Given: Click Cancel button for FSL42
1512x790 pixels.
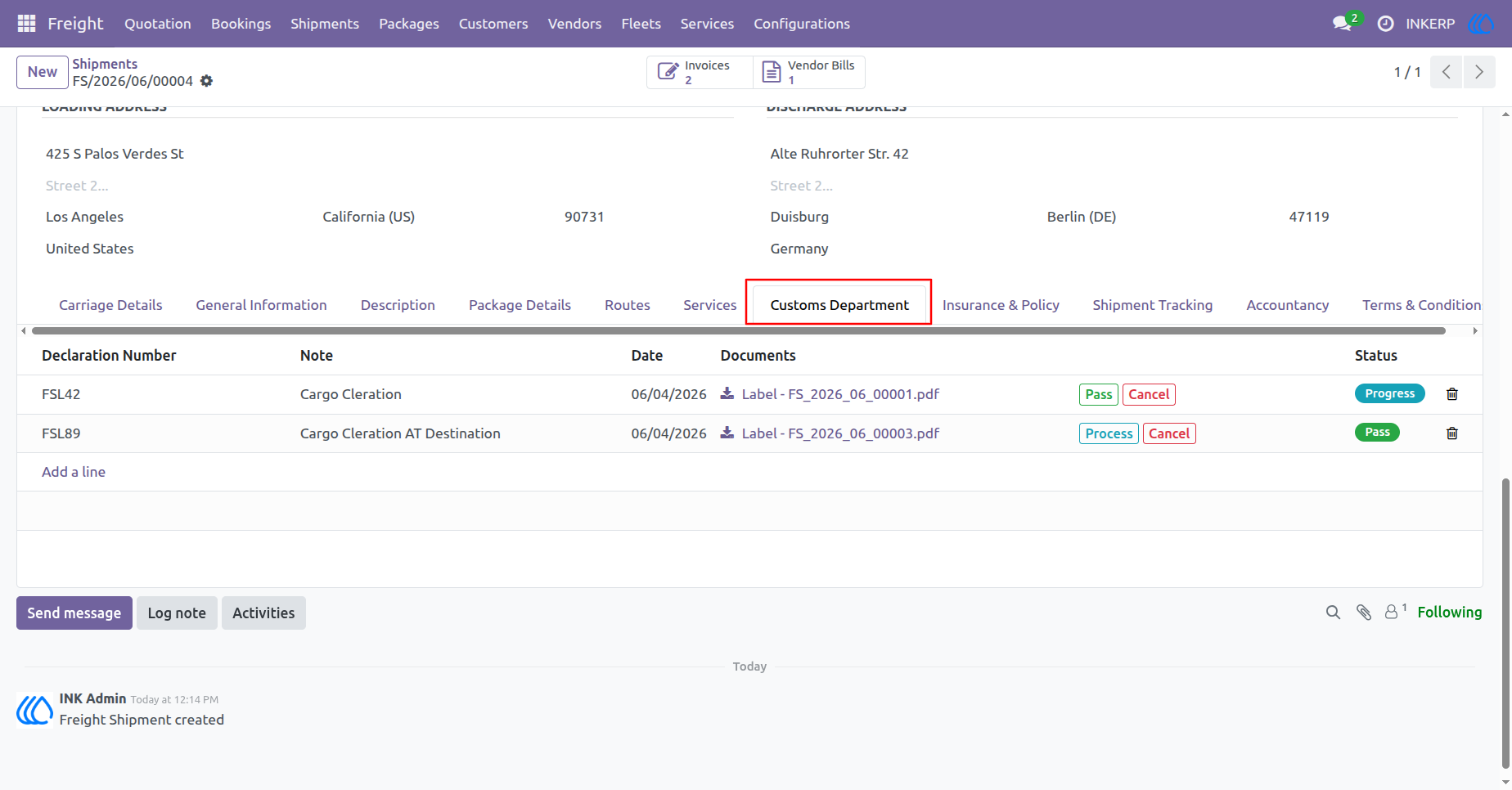Looking at the screenshot, I should [x=1149, y=394].
